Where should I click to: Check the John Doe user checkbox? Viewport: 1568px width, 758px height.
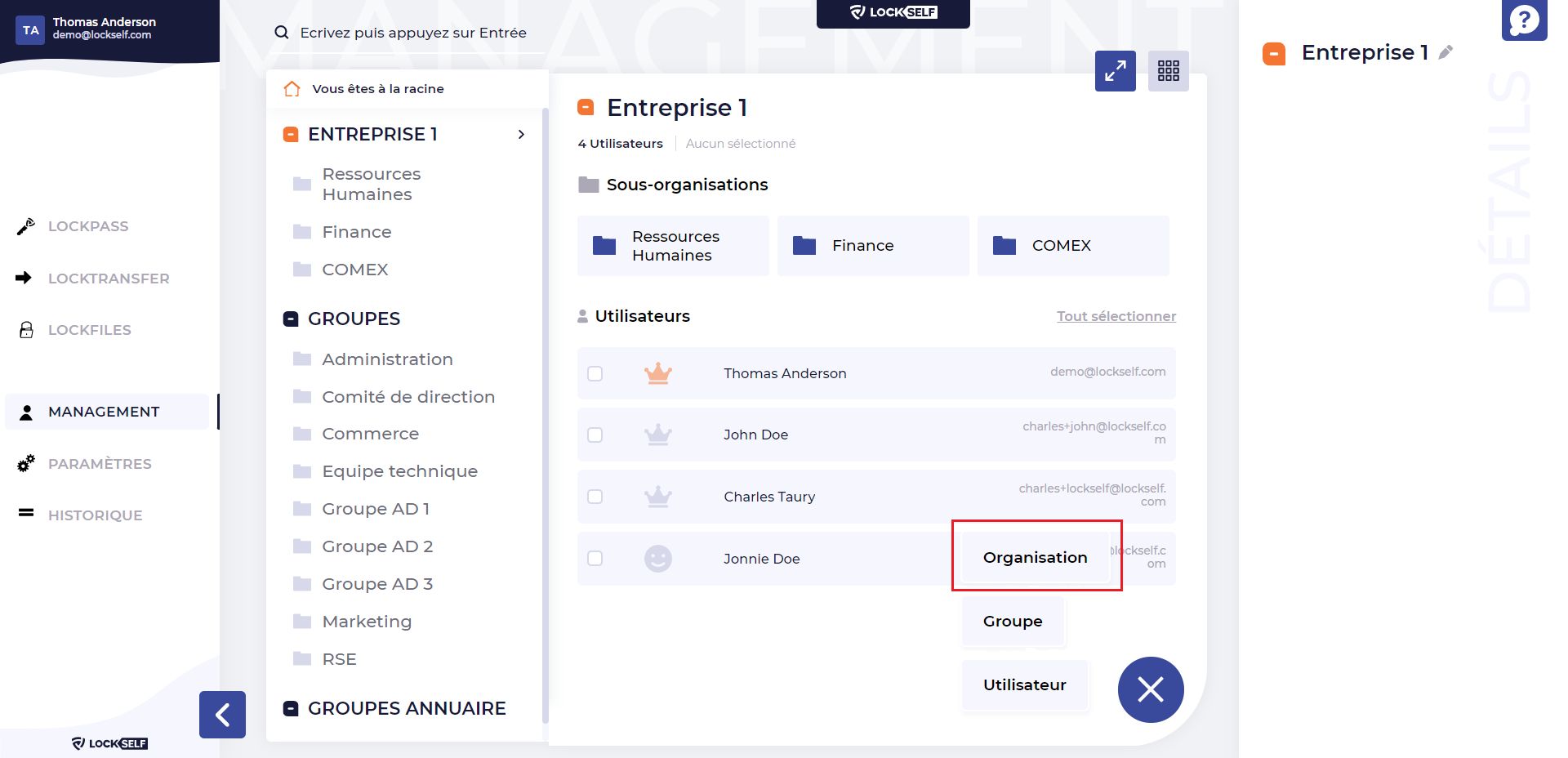click(595, 435)
